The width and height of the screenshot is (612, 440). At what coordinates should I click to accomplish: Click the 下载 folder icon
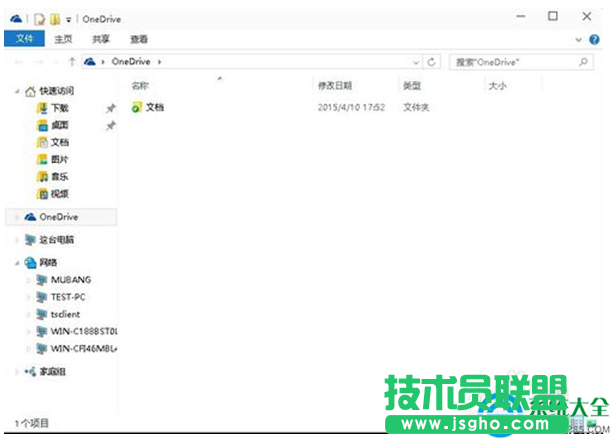(x=42, y=108)
